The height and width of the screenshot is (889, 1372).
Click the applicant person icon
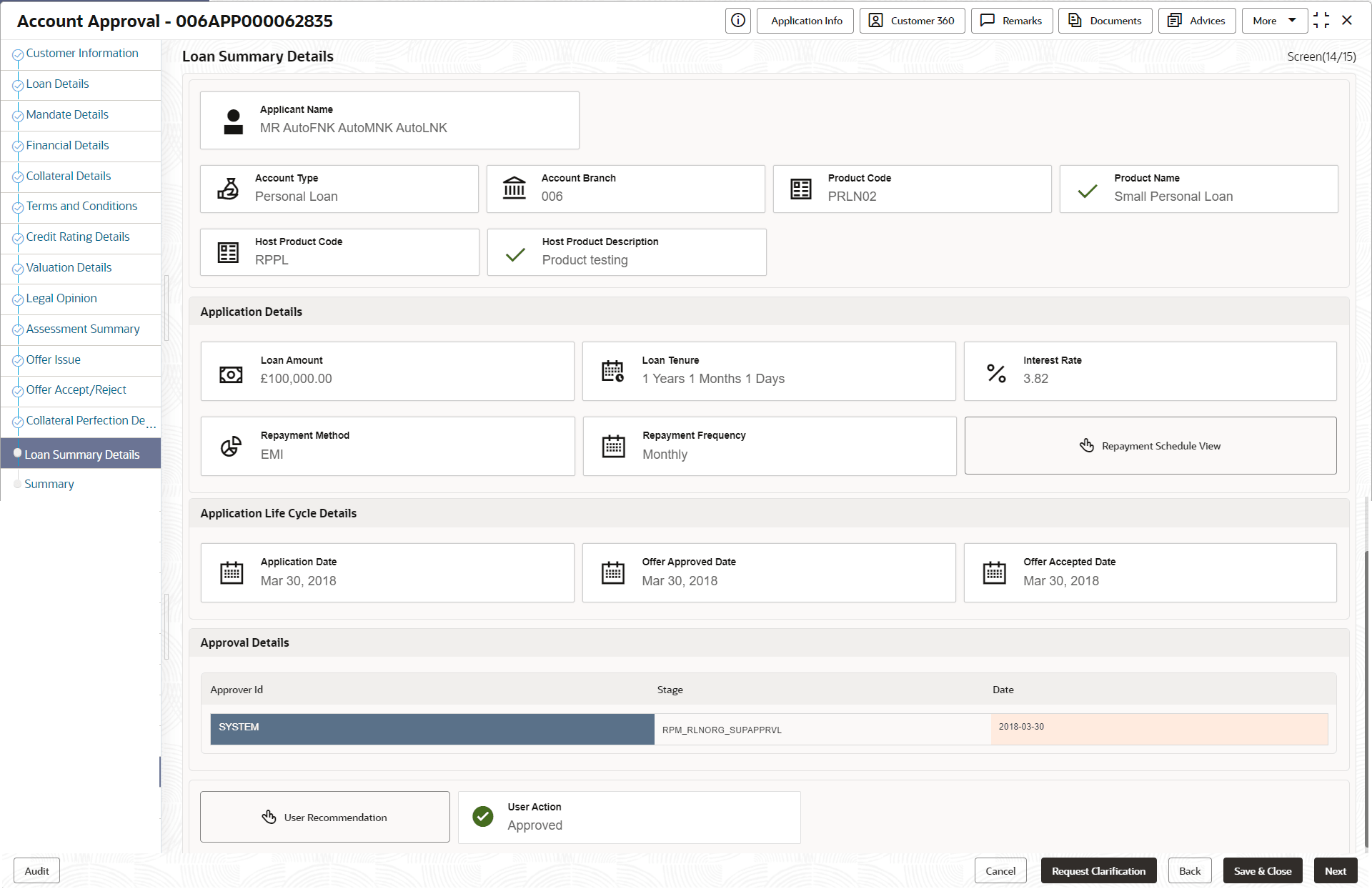pyautogui.click(x=233, y=121)
